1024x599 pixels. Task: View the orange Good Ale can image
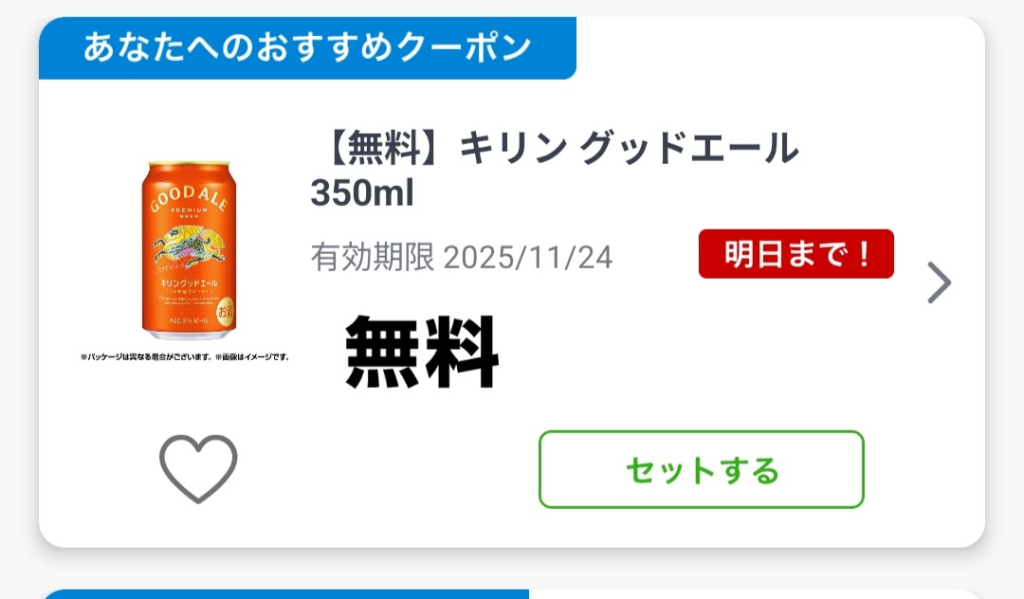[189, 250]
